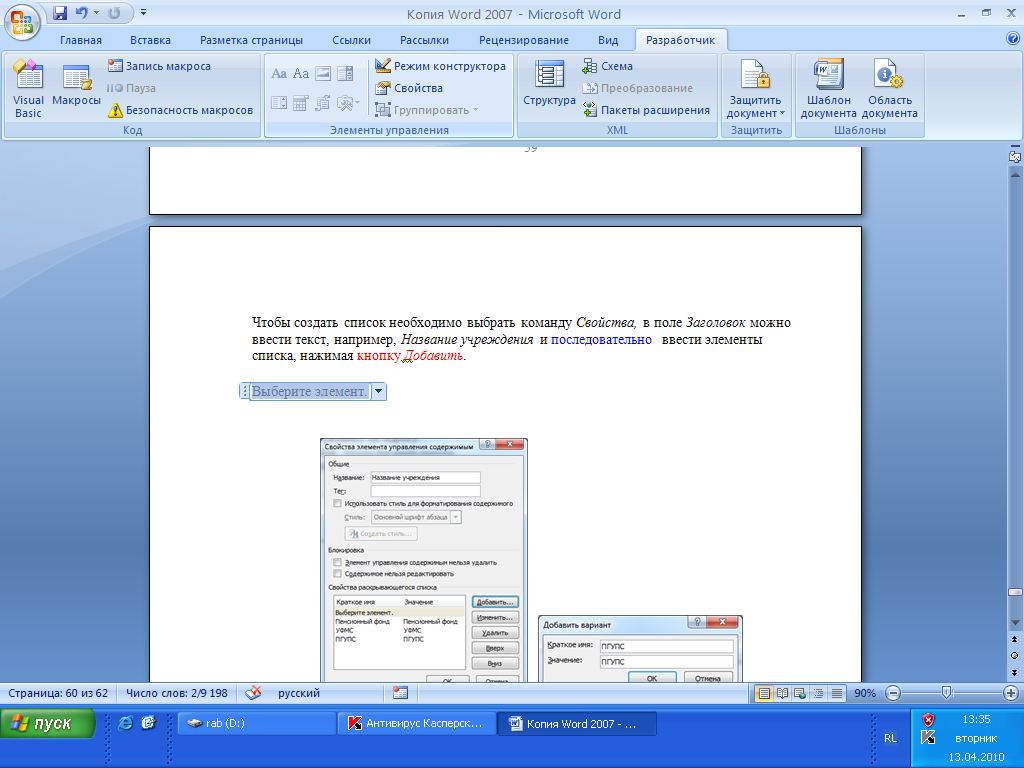Open rab (D:) taskbar window
The width and height of the screenshot is (1024, 768).
tap(257, 724)
